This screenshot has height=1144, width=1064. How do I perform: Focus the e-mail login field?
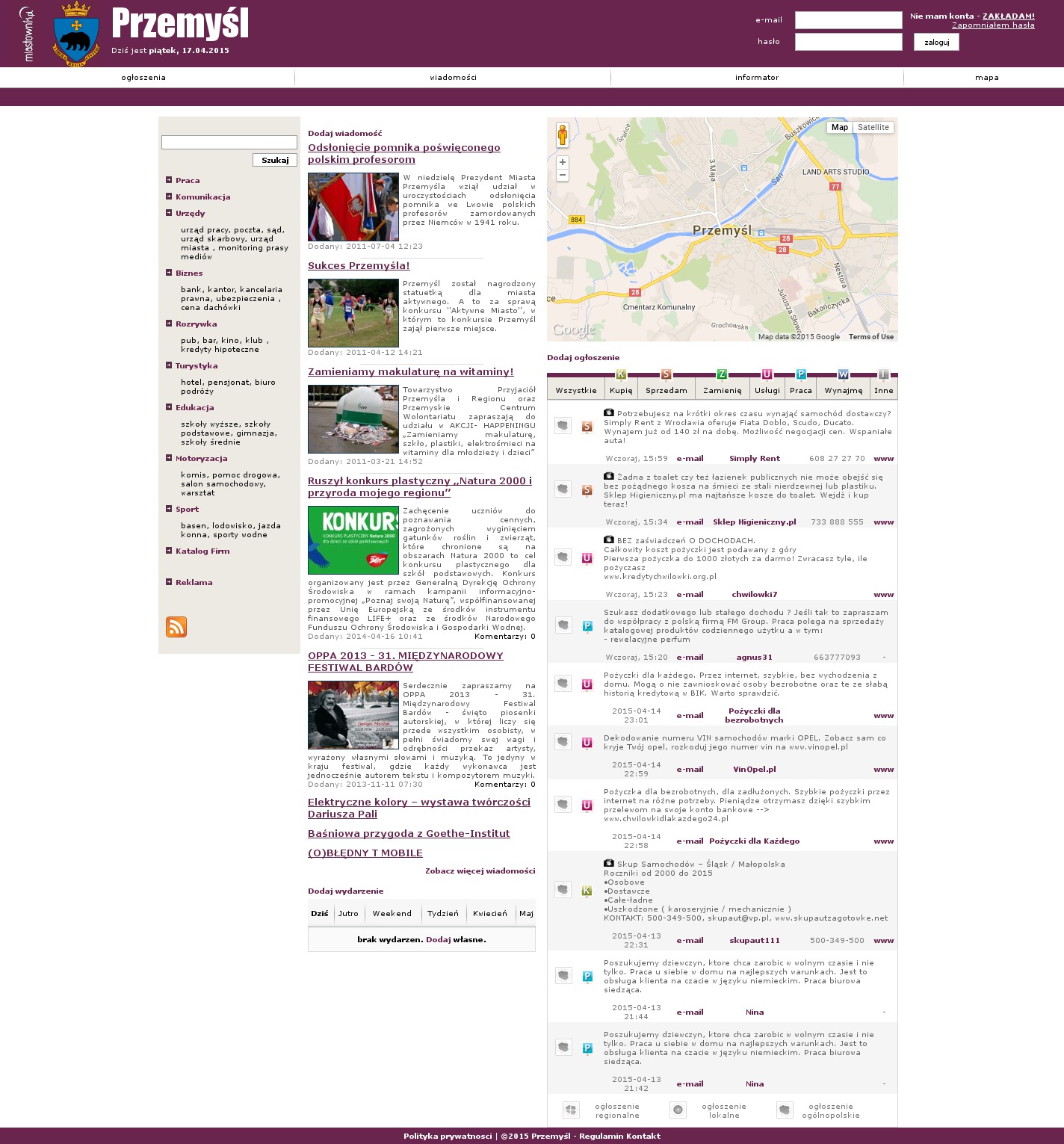849,20
